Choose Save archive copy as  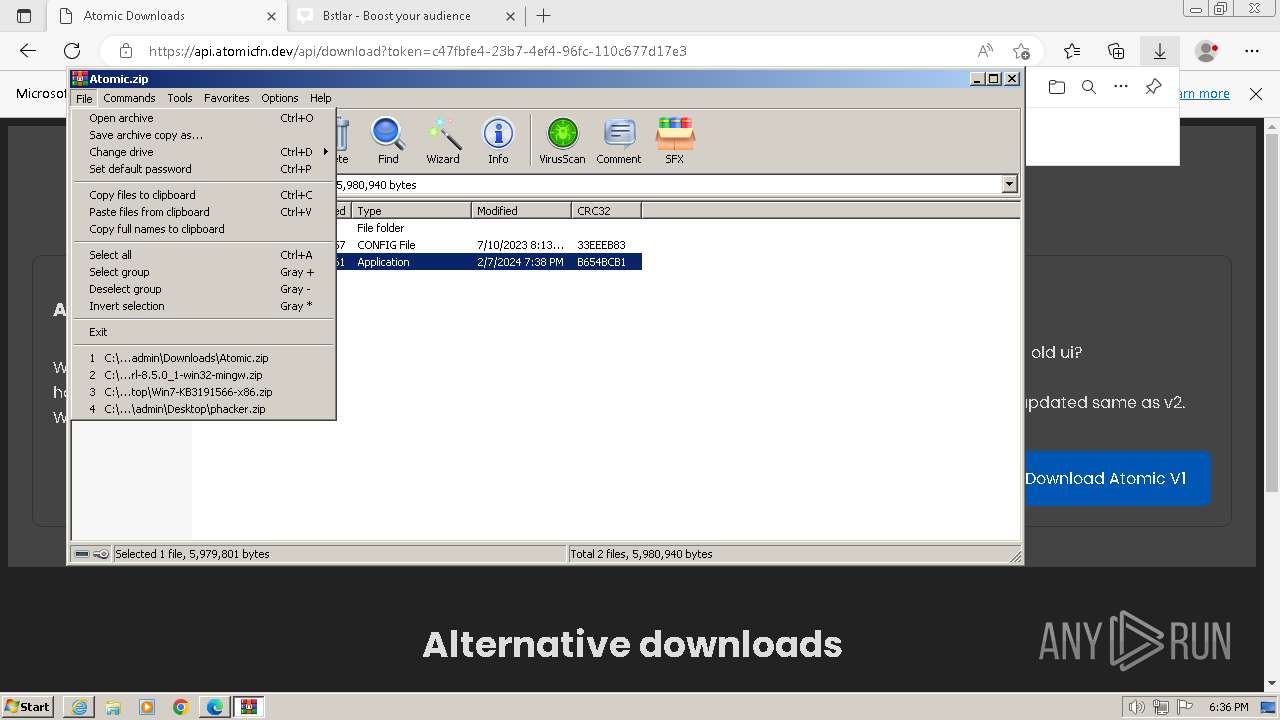click(204, 135)
